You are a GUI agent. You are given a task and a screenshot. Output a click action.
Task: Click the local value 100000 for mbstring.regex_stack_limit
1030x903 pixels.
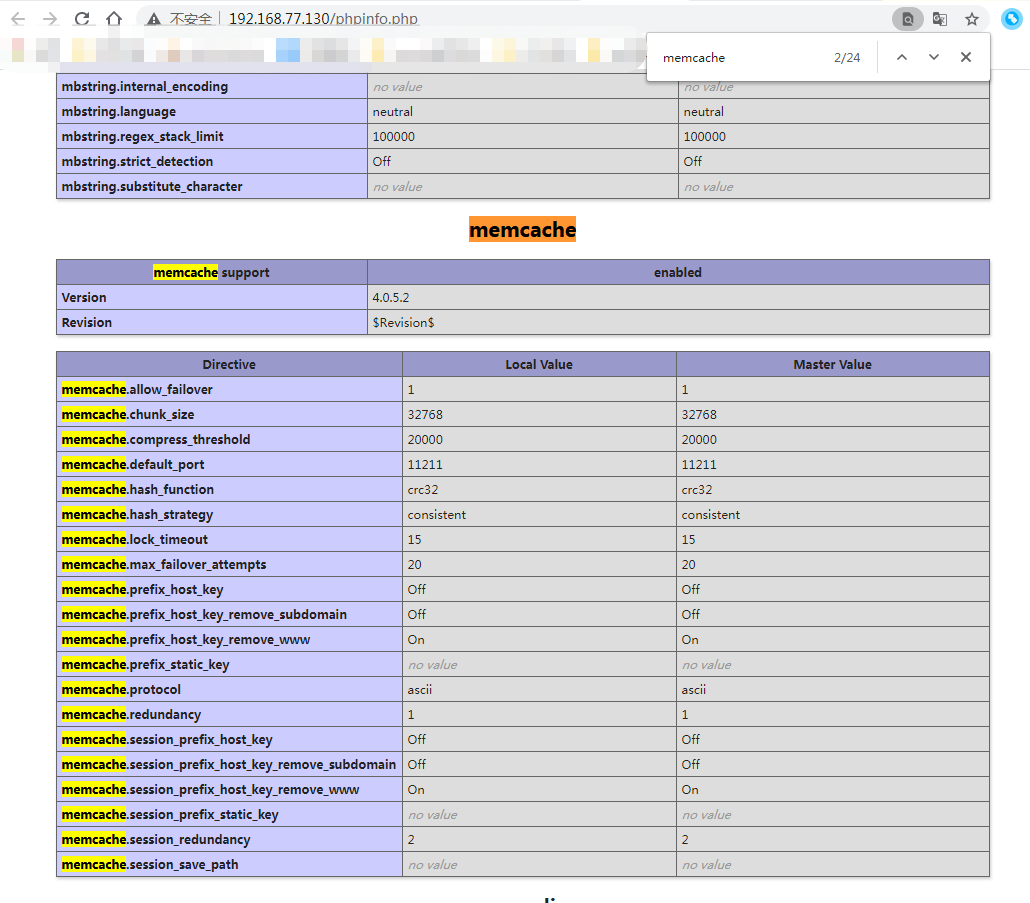point(393,136)
